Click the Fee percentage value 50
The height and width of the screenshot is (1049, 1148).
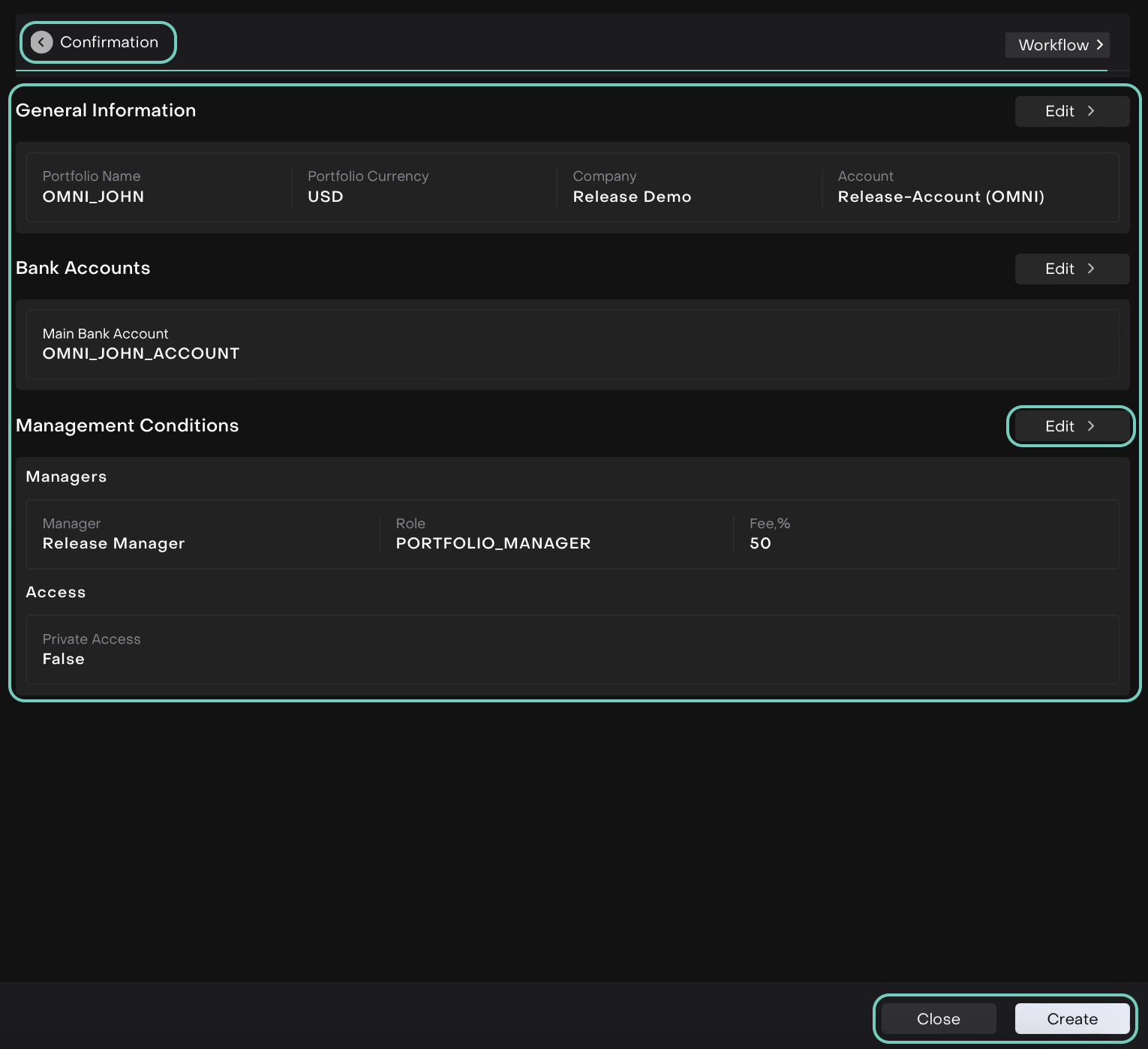click(x=760, y=543)
